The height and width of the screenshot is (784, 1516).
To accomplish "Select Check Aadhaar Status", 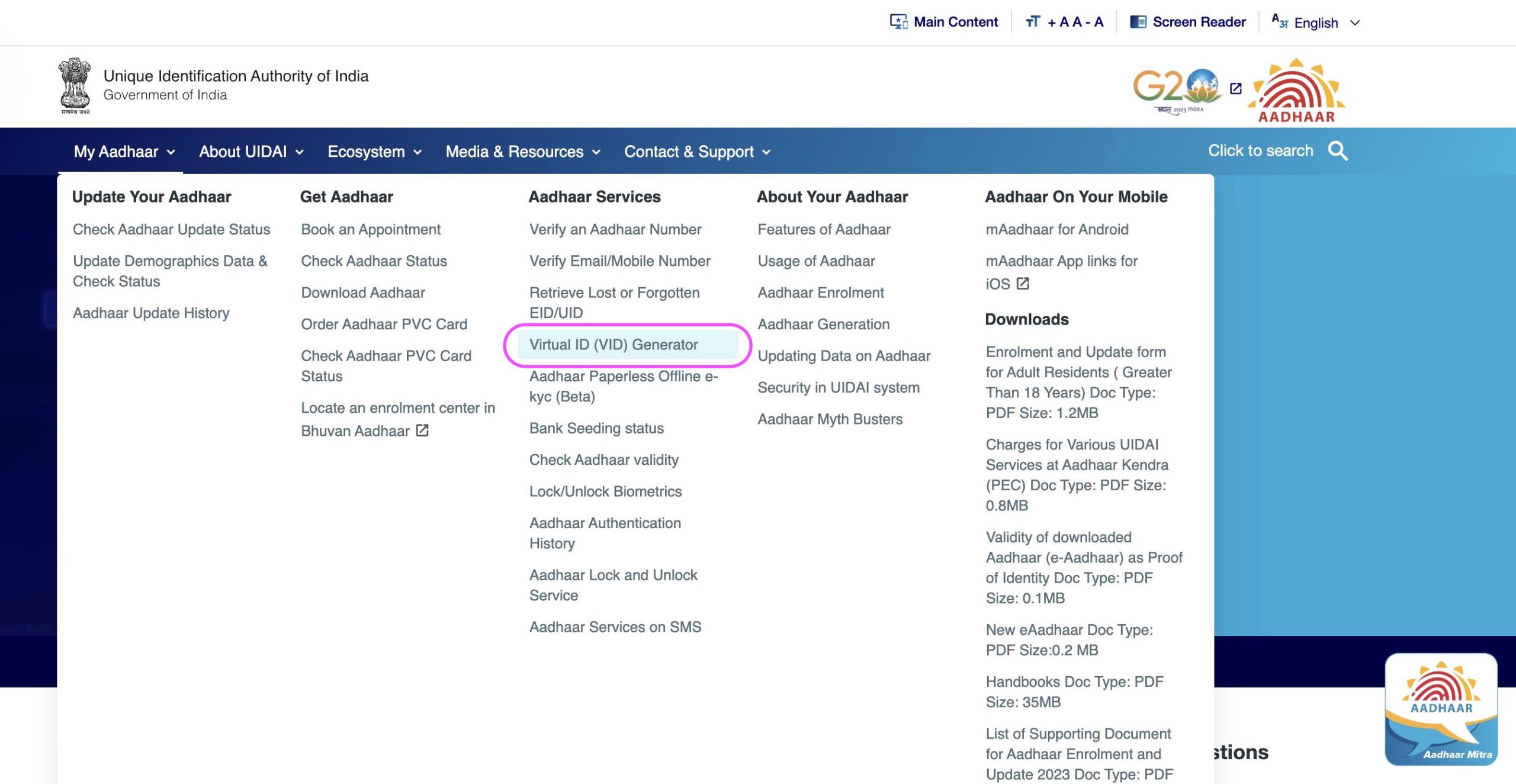I will click(x=374, y=261).
